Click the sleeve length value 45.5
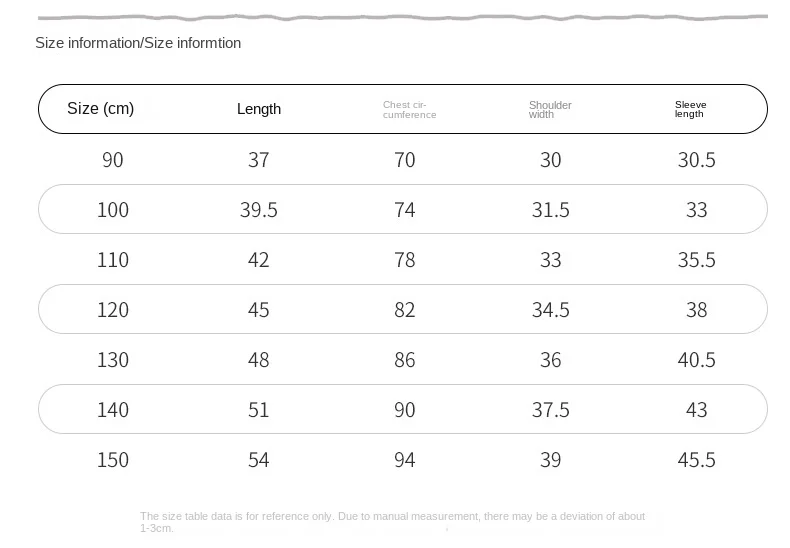Viewport: 790px width, 548px height. point(696,460)
